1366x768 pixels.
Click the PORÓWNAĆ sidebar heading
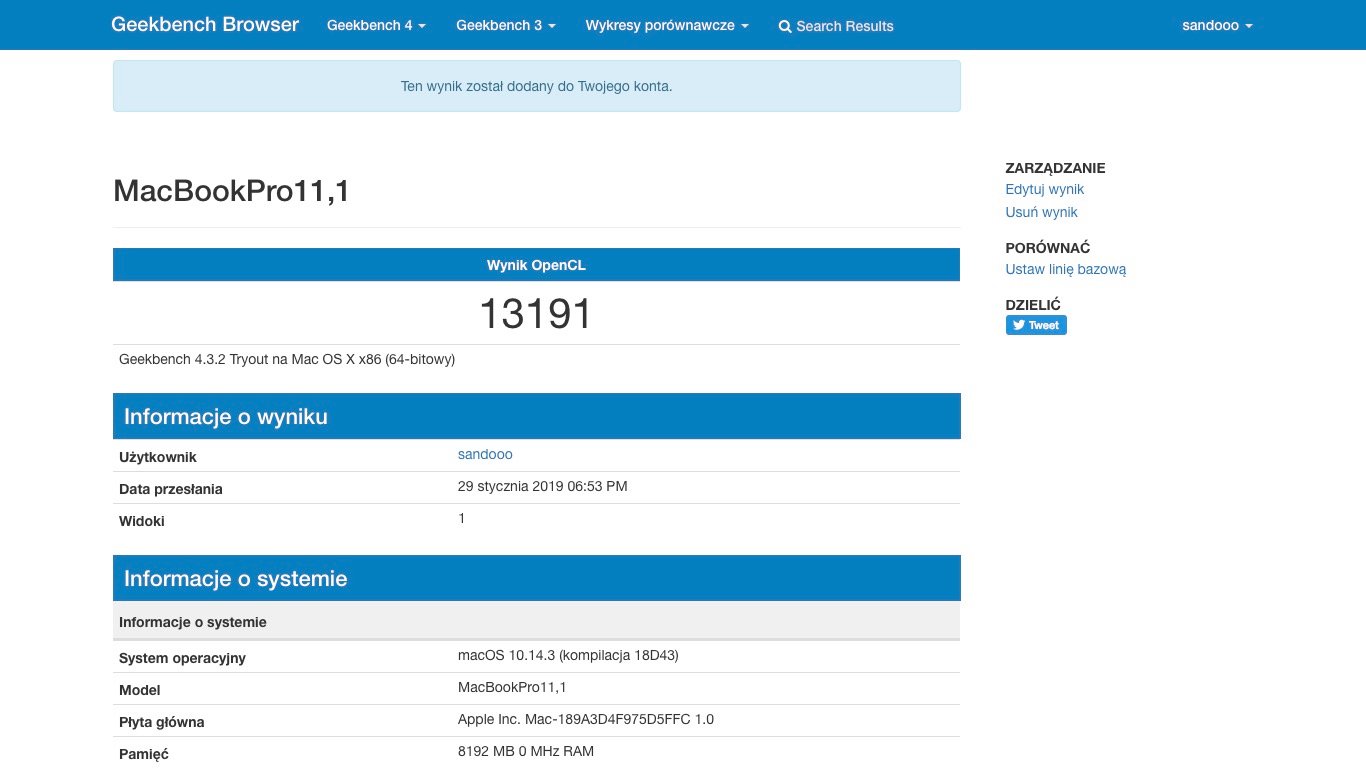click(x=1048, y=247)
